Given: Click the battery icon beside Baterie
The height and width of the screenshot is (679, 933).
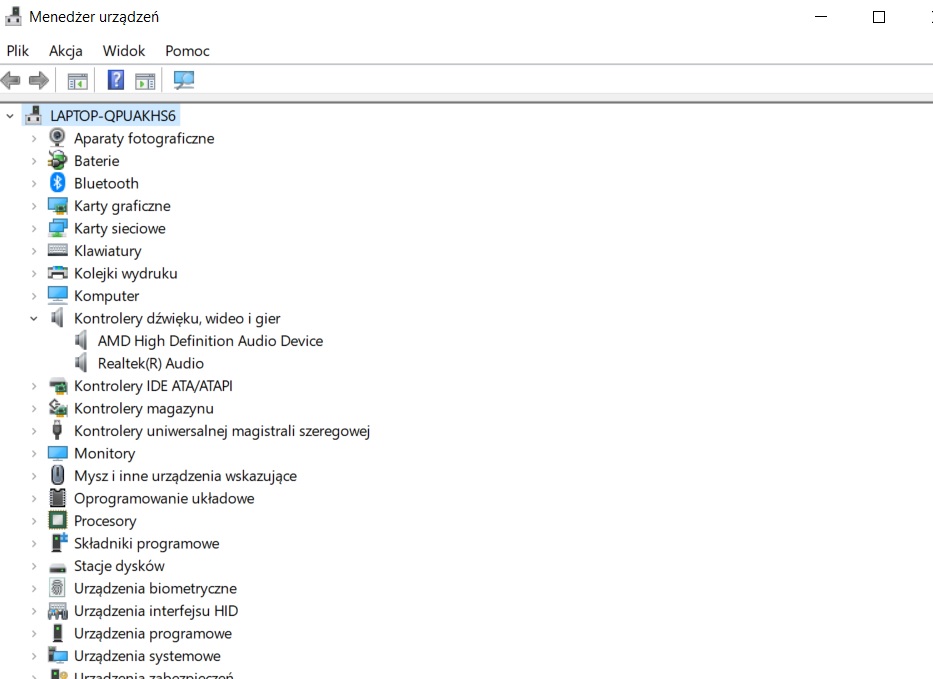Looking at the screenshot, I should coord(57,160).
